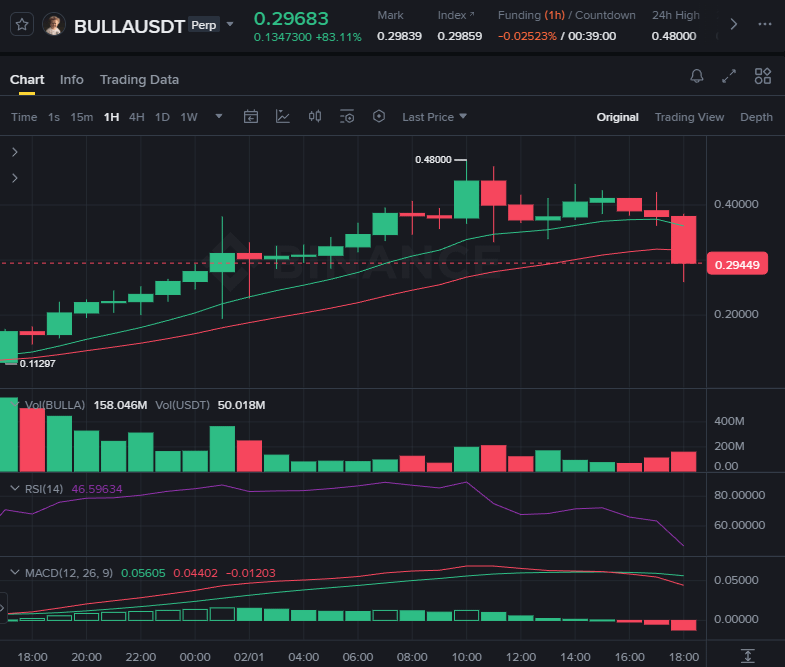Screen dimensions: 785x667
Task: Open the more intervals dropdown arrow
Action: tap(219, 116)
